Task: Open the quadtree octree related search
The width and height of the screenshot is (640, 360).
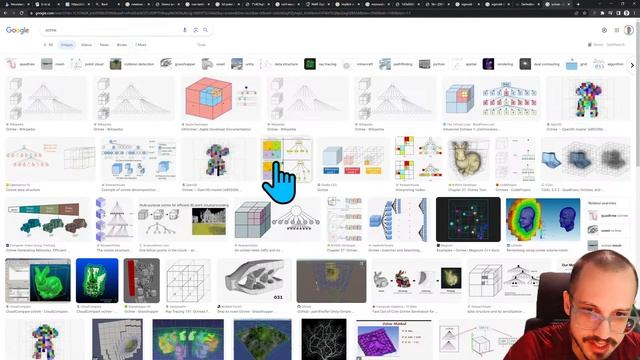Action: coord(608,216)
